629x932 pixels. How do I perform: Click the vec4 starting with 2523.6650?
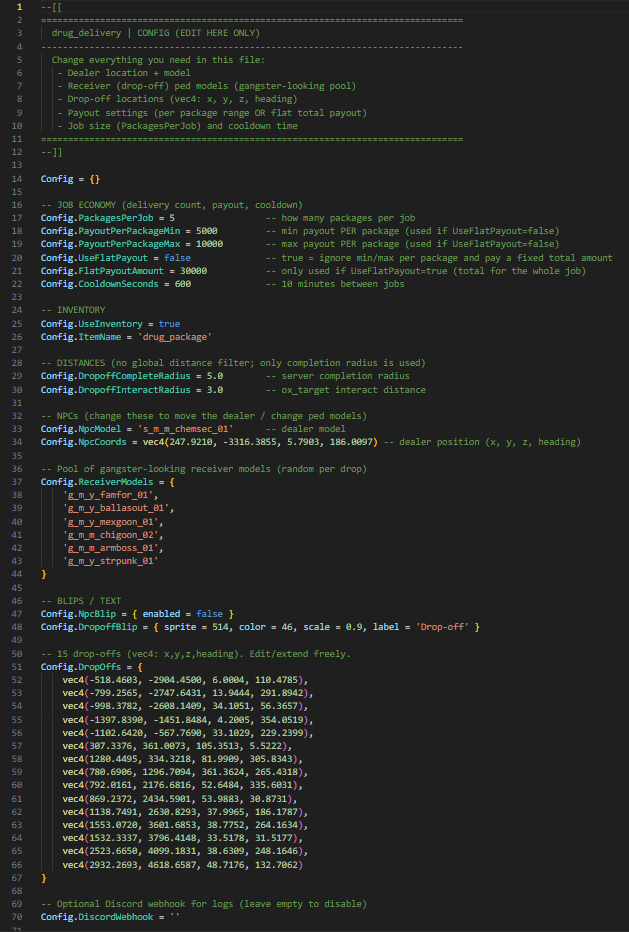pyautogui.click(x=185, y=851)
